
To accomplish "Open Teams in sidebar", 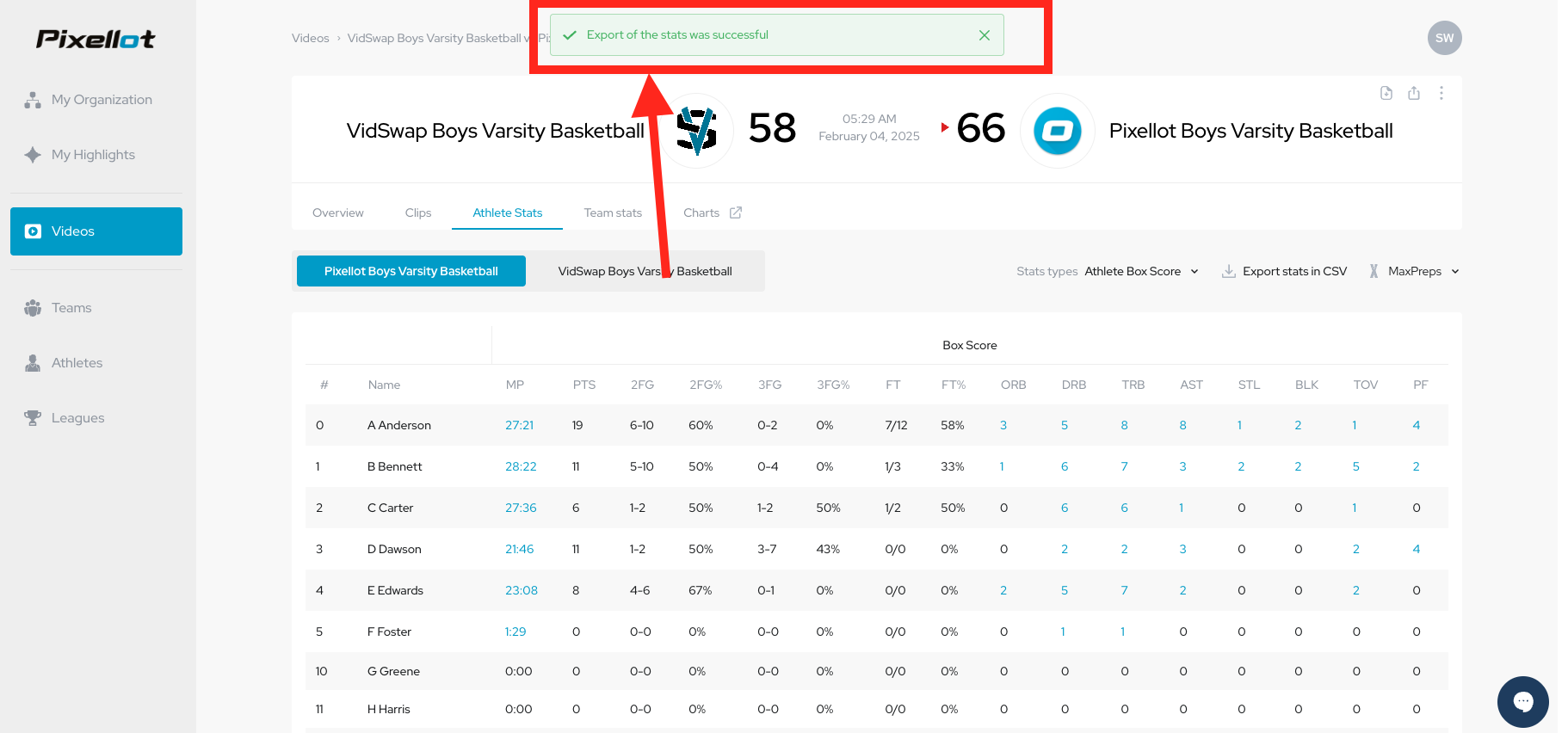I will tap(96, 308).
